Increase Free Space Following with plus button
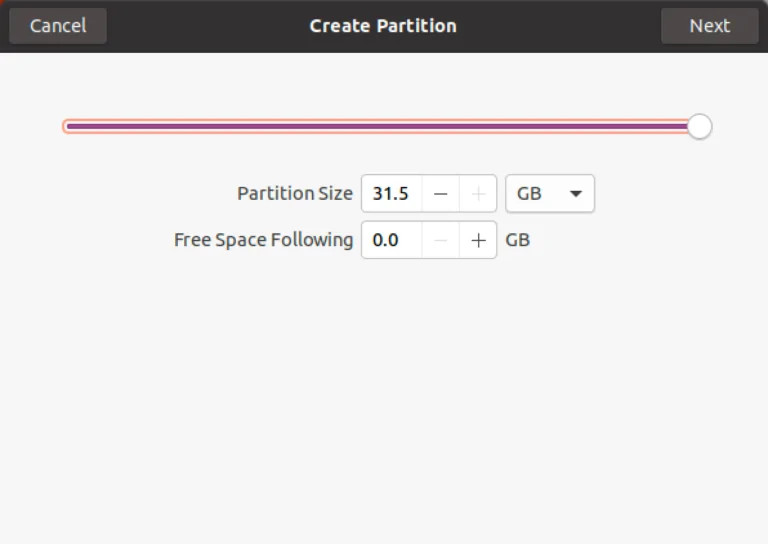 (x=479, y=240)
